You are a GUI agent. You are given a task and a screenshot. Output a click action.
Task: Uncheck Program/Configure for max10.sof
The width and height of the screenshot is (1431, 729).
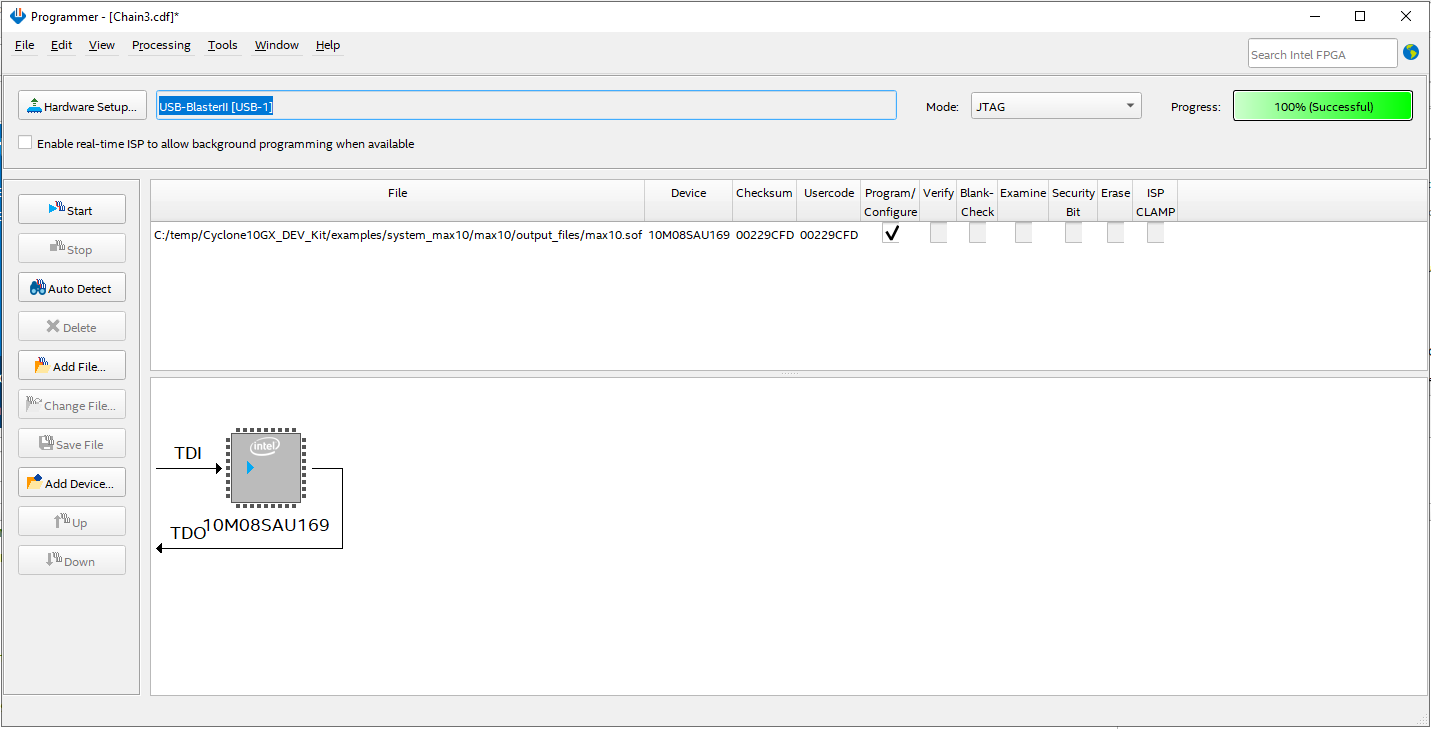pyautogui.click(x=891, y=234)
